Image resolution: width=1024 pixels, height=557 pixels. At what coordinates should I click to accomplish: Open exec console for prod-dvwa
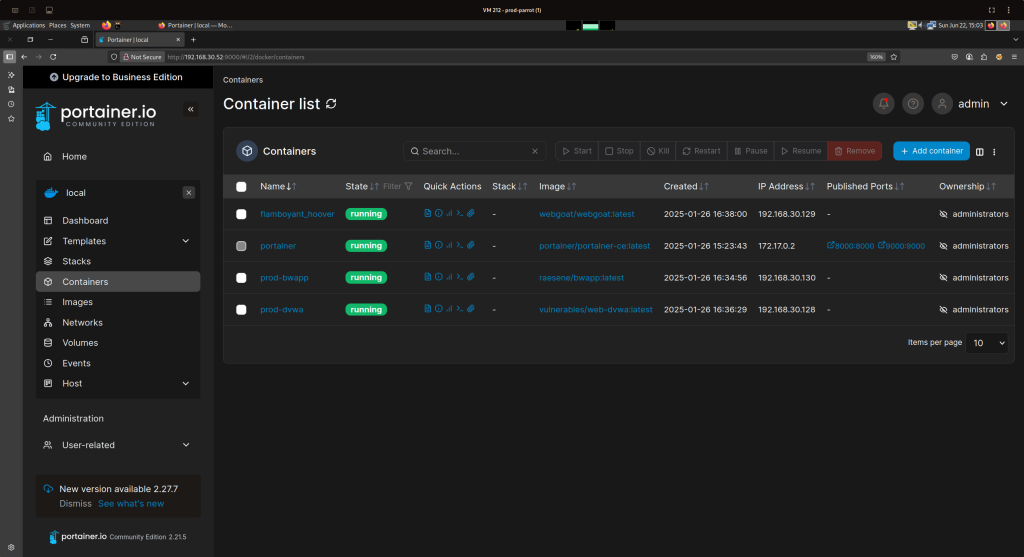460,309
